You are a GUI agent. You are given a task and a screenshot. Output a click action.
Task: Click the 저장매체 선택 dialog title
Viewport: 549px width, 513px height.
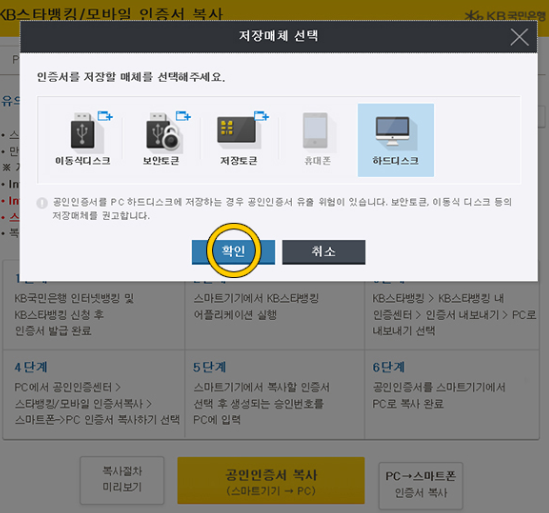coord(278,36)
